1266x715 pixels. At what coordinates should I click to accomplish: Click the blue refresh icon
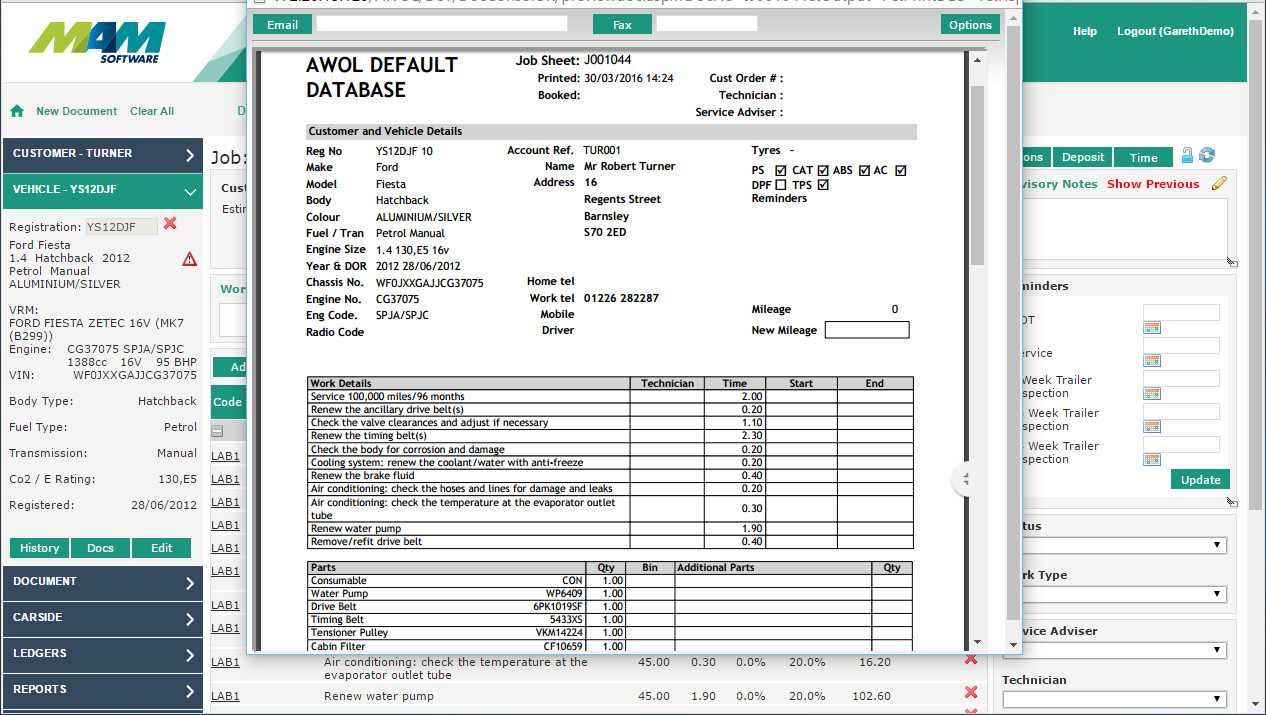[1207, 155]
